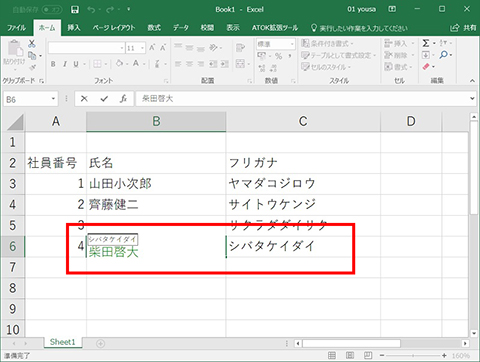
Task: Switch to the 挿入 tab
Action: click(74, 28)
